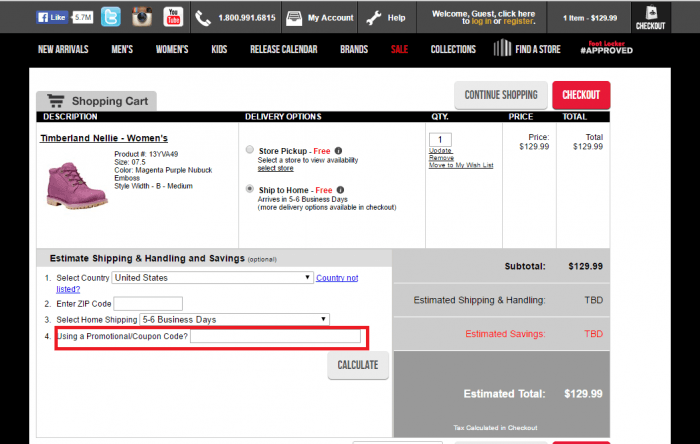
Task: Click the Continue Shopping button
Action: click(501, 95)
